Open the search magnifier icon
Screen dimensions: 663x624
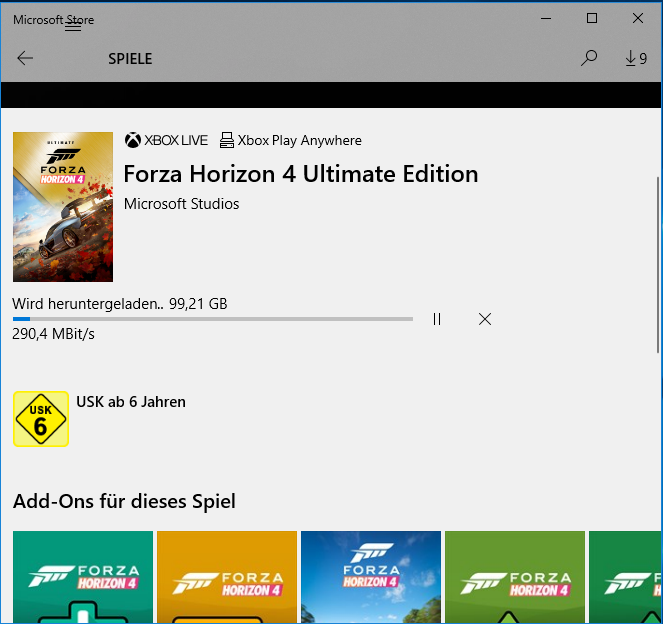589,58
